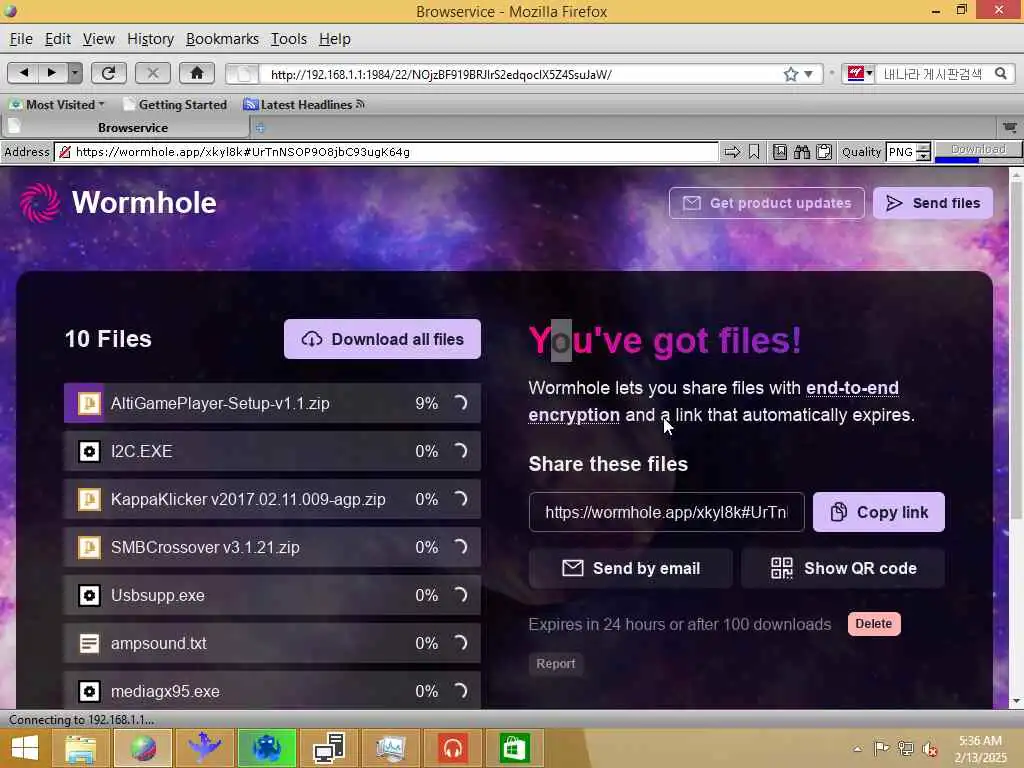The height and width of the screenshot is (768, 1024).
Task: Open the Windows Start button
Action: click(x=25, y=748)
